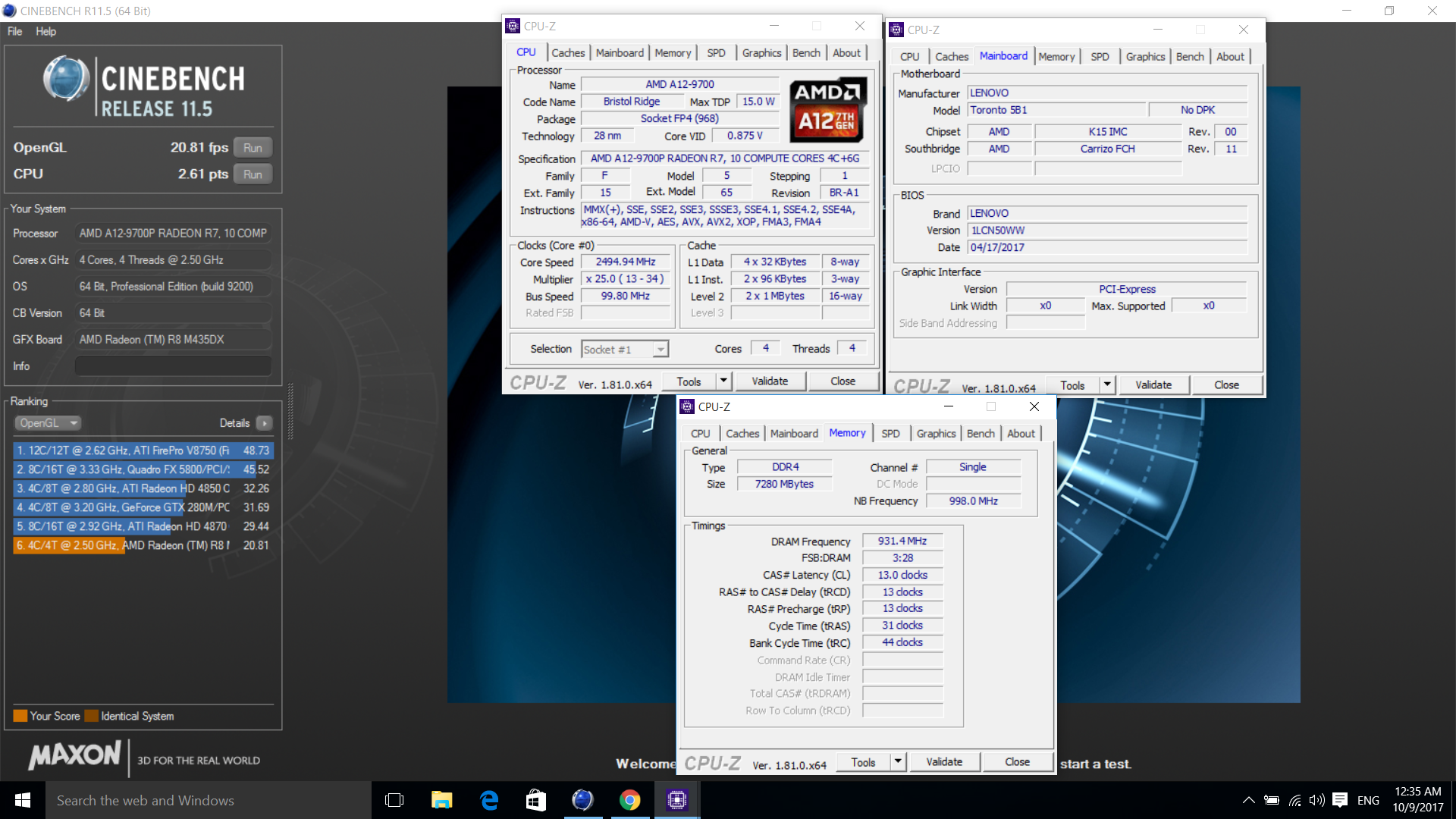Click the MAXON logo
This screenshot has height=819, width=1456.
75,755
